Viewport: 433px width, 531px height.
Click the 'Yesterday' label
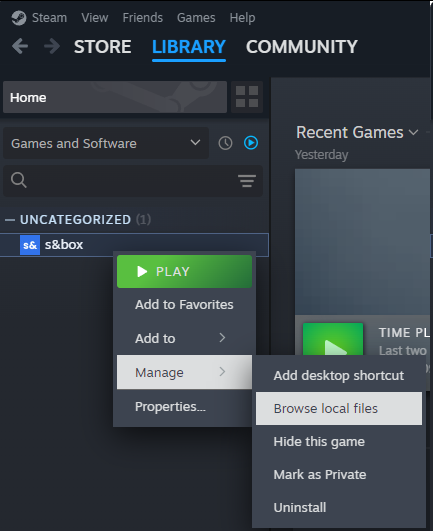321,155
